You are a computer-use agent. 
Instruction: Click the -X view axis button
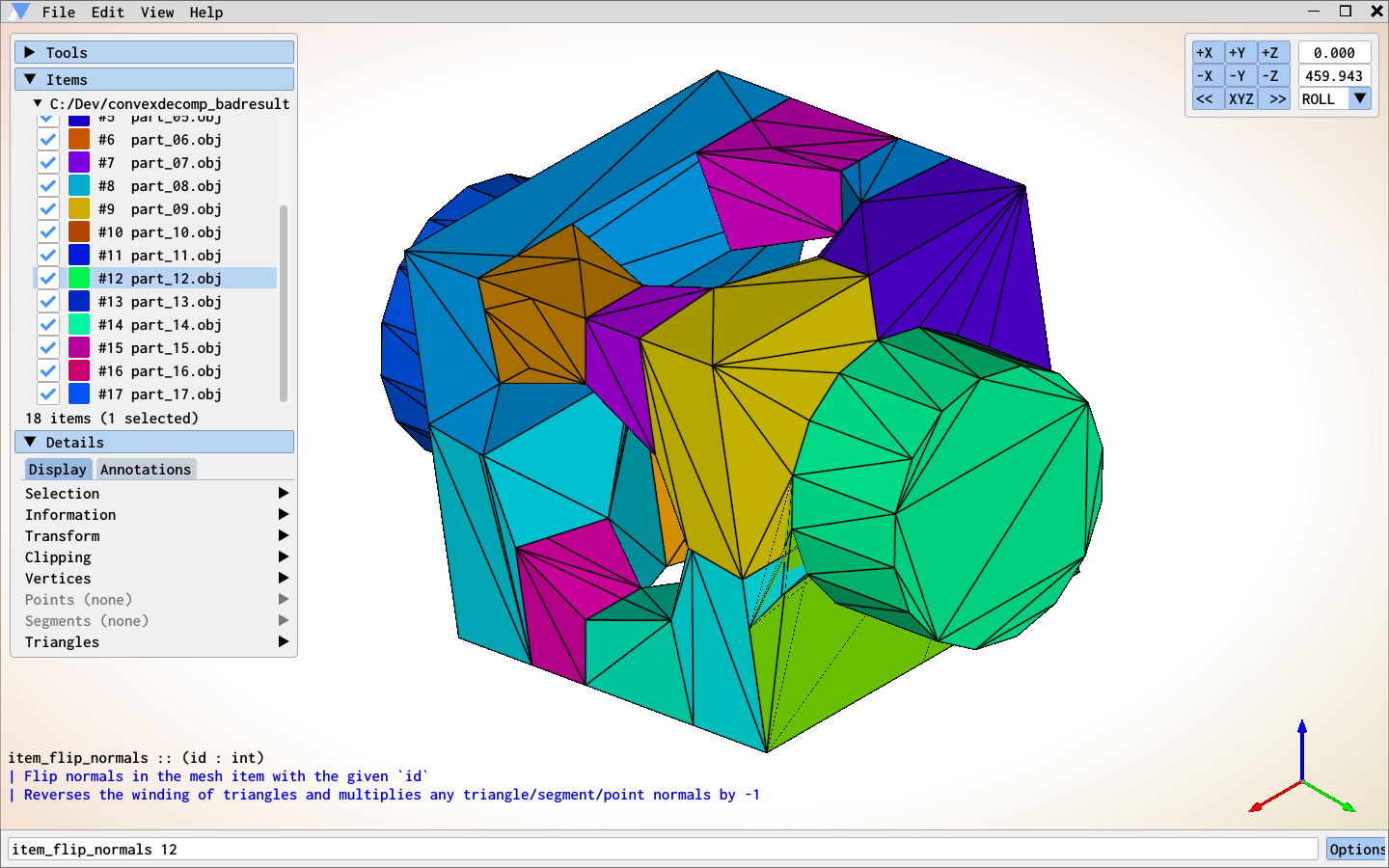pyautogui.click(x=1208, y=76)
